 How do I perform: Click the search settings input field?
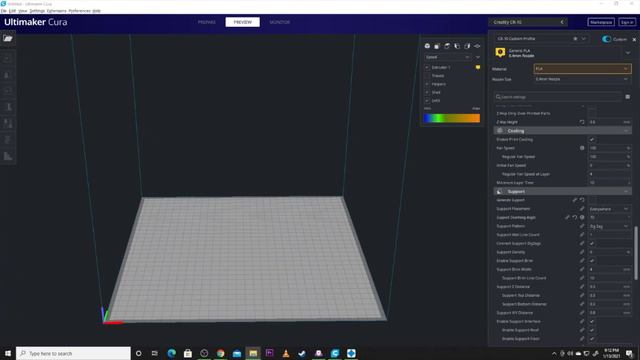tap(558, 97)
